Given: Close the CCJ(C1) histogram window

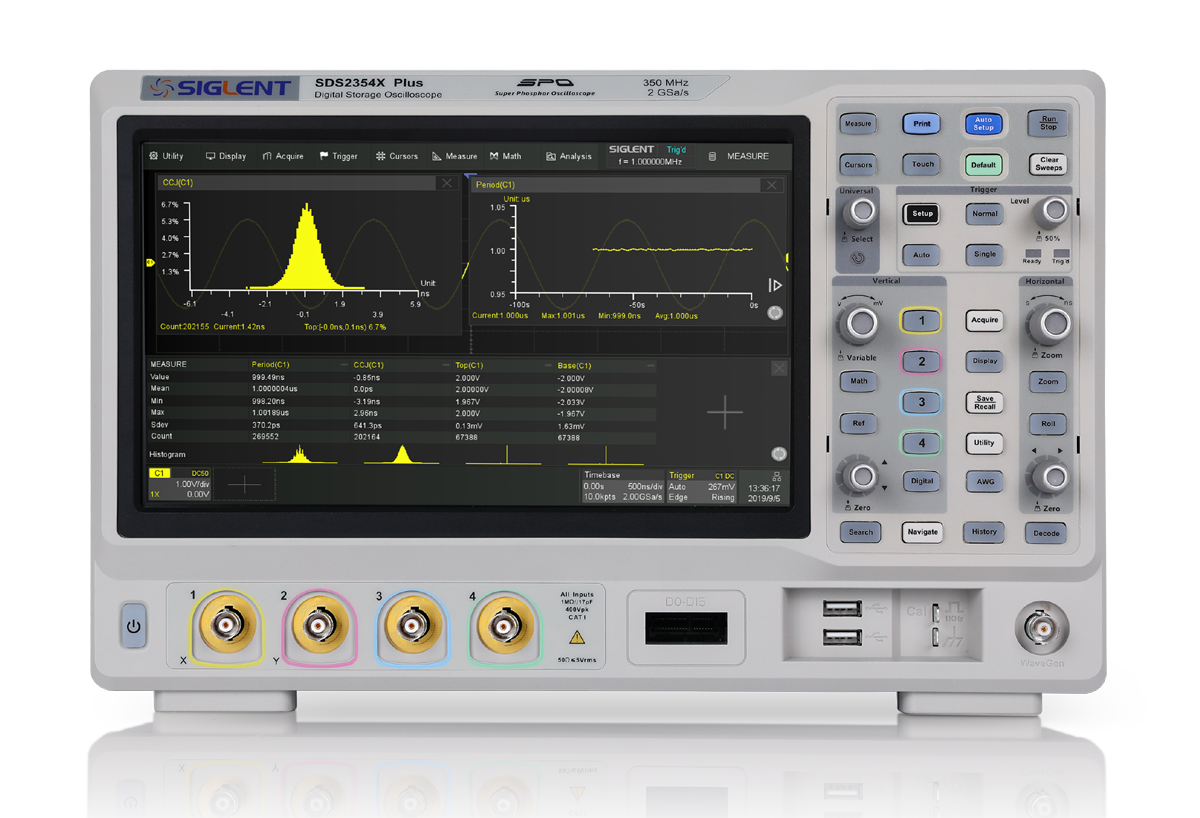Looking at the screenshot, I should tap(446, 184).
